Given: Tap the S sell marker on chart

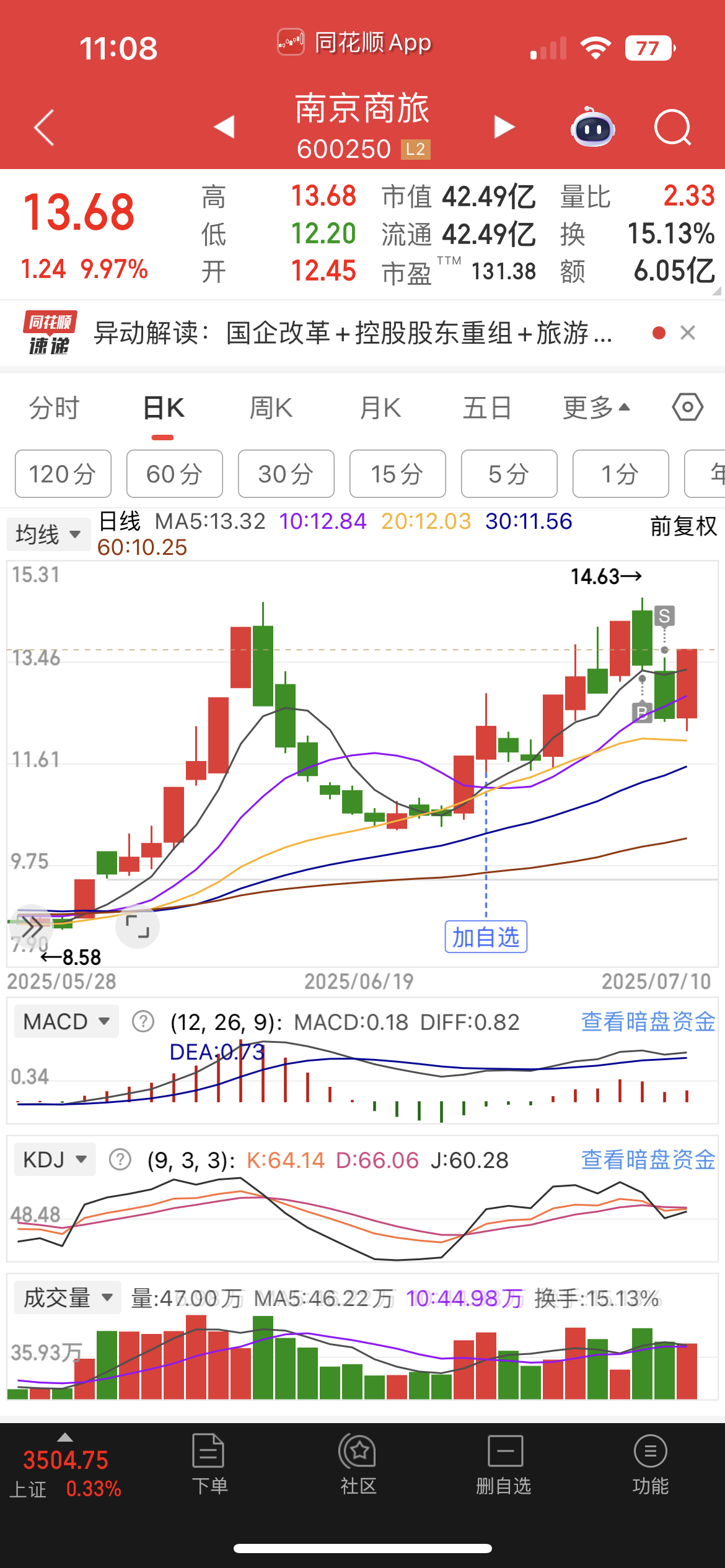Looking at the screenshot, I should tap(664, 616).
